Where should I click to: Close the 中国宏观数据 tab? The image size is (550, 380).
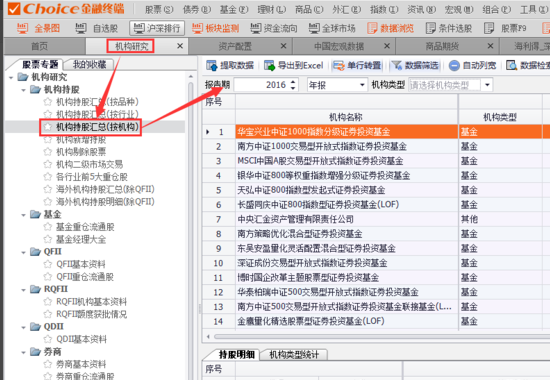387,46
